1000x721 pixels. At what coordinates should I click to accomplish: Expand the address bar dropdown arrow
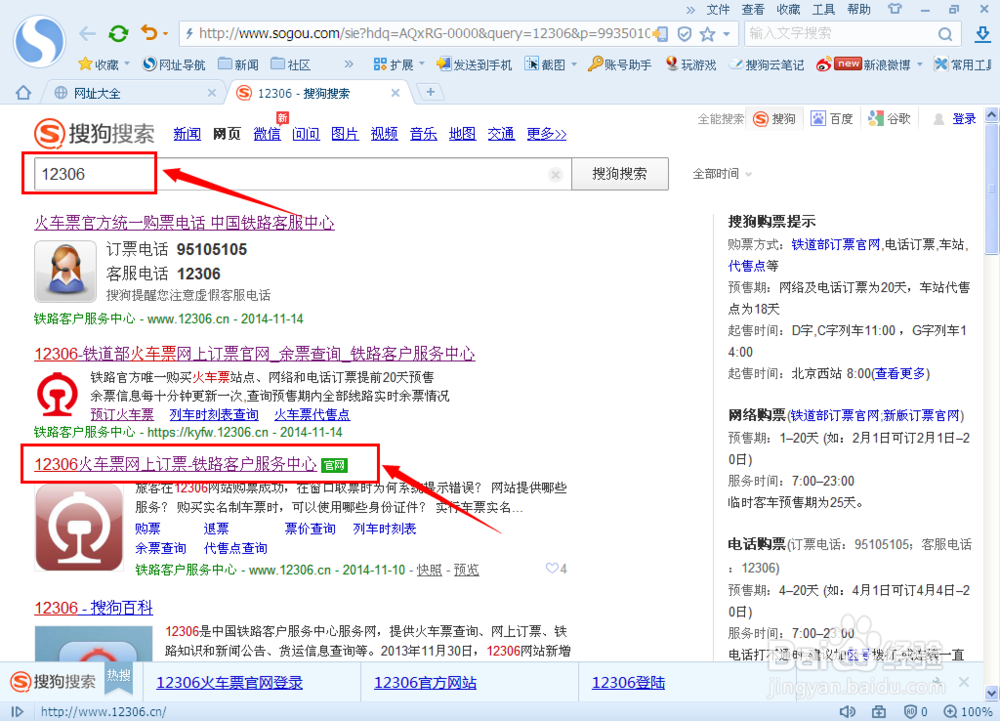[x=726, y=34]
